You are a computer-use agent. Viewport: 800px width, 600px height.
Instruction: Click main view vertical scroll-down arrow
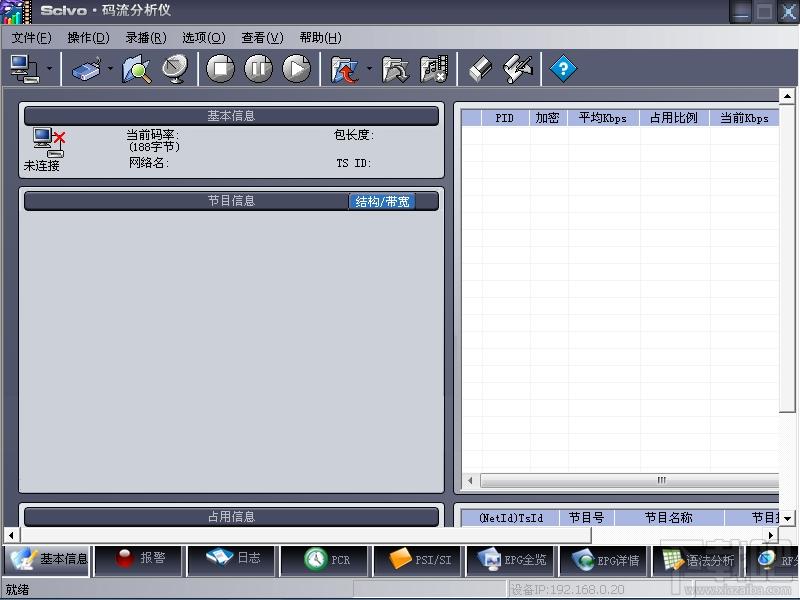[x=787, y=518]
